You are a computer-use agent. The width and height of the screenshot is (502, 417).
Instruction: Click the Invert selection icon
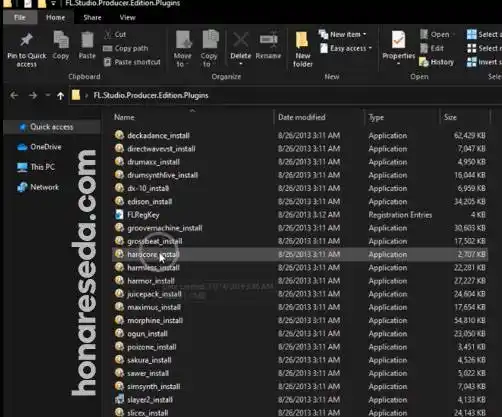coord(472,62)
